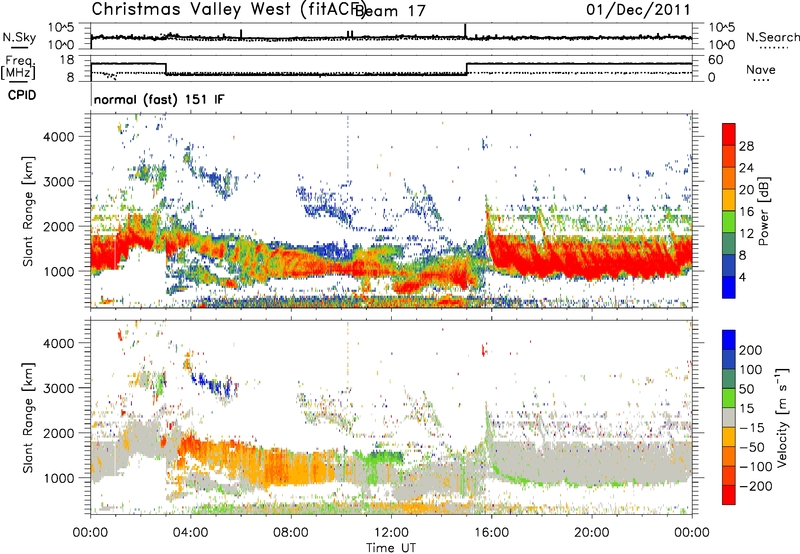Click the '3000' range tick in velocity panel
This screenshot has height=554, width=800.
tap(58, 388)
